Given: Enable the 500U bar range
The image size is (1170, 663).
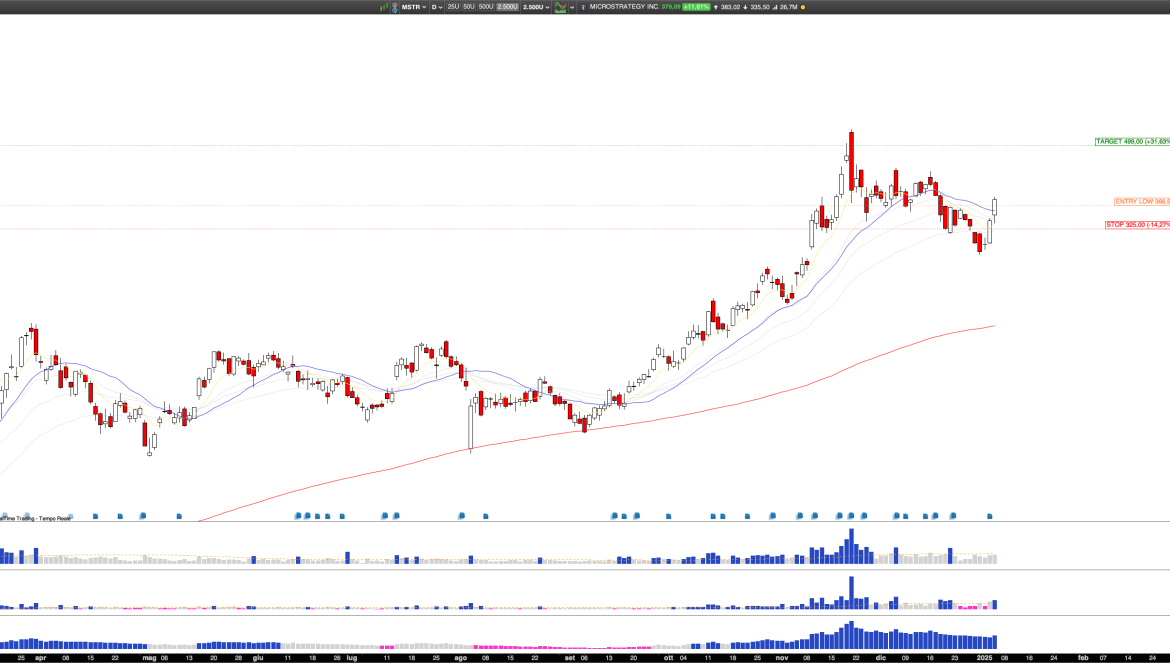Looking at the screenshot, I should (x=485, y=7).
